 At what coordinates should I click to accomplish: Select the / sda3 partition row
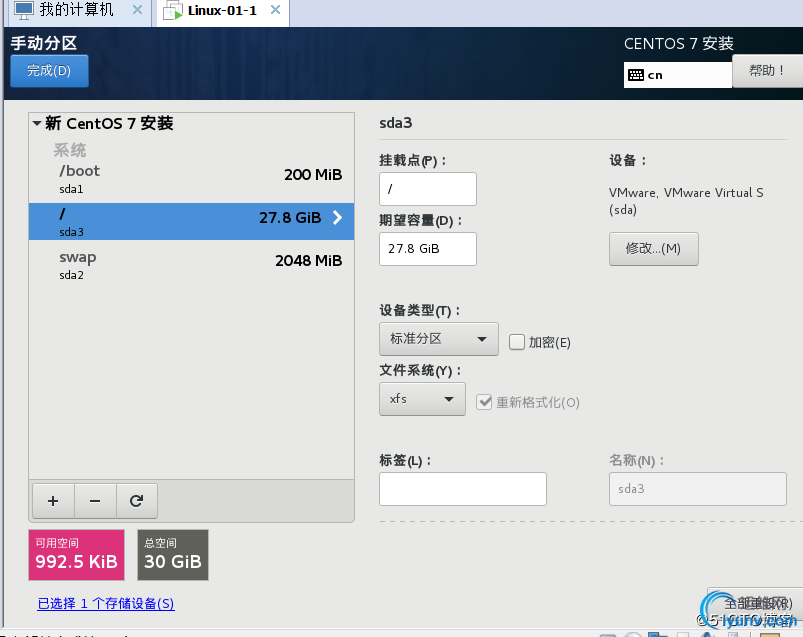(192, 222)
